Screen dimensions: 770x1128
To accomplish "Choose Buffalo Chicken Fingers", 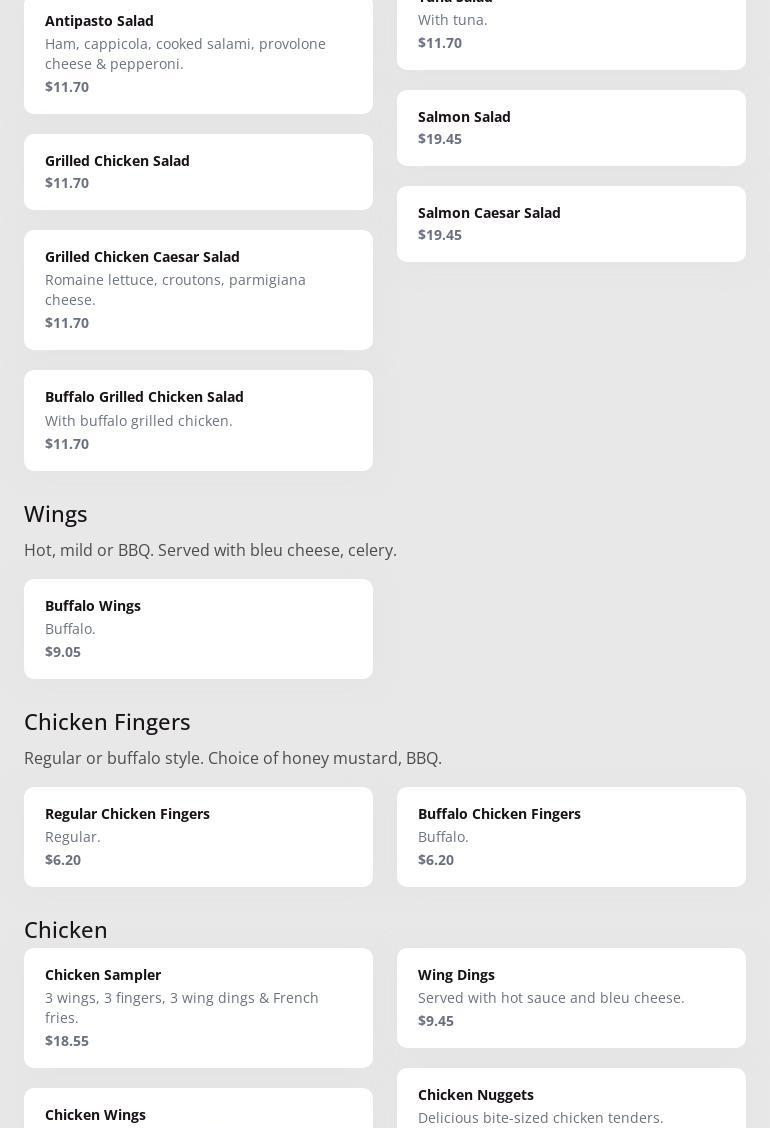I will point(570,836).
